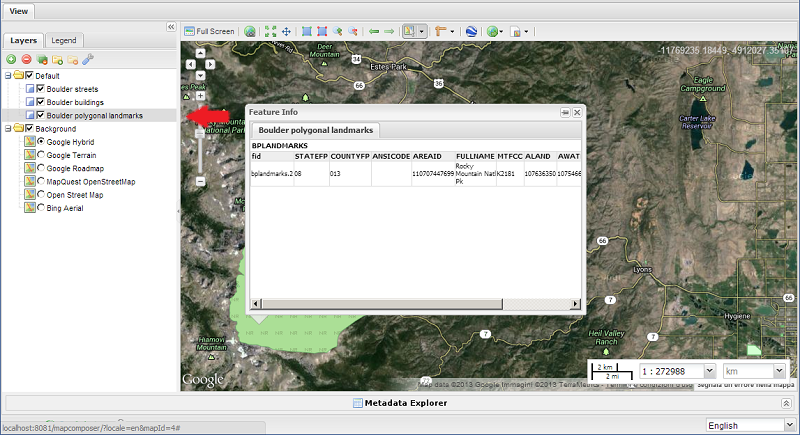Collapse the Default layer group
Screen dimensions: 800x435
[x=8, y=75]
